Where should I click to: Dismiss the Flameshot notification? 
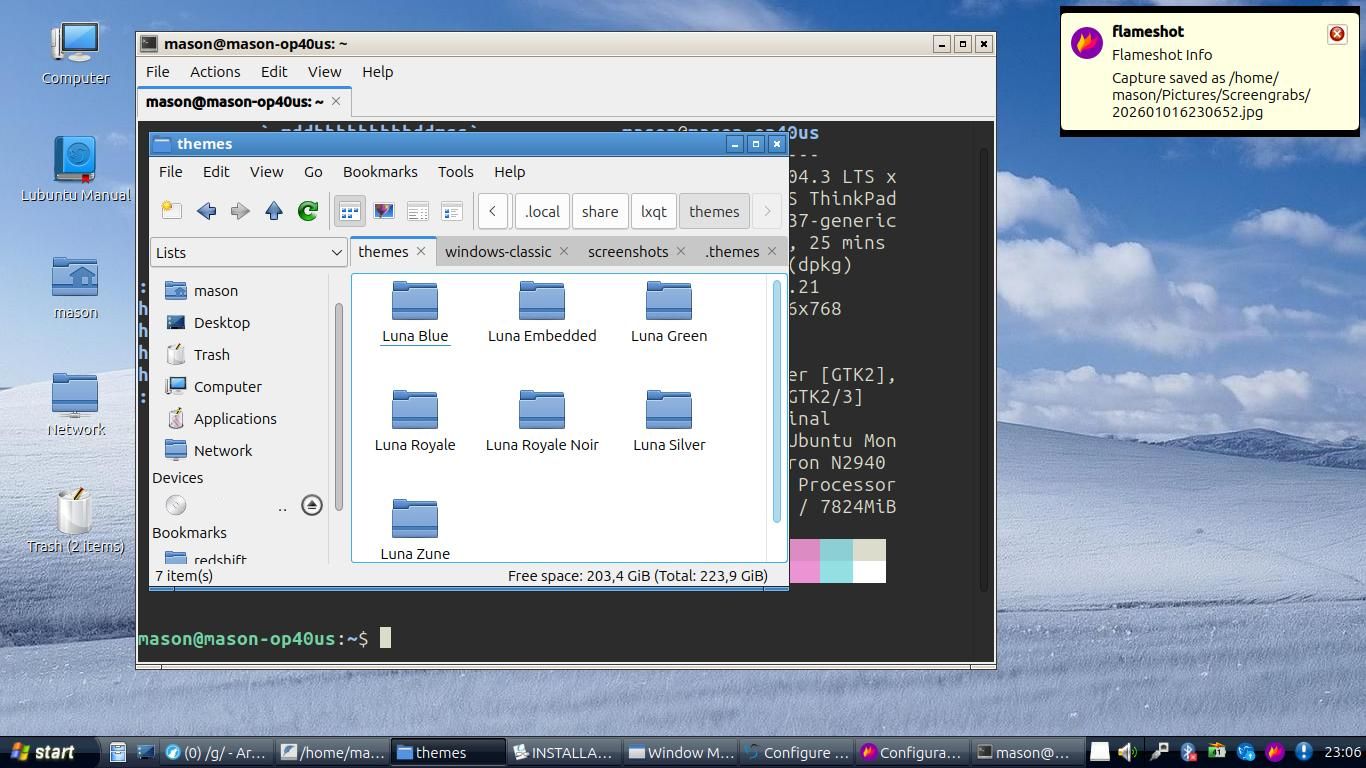pyautogui.click(x=1336, y=34)
